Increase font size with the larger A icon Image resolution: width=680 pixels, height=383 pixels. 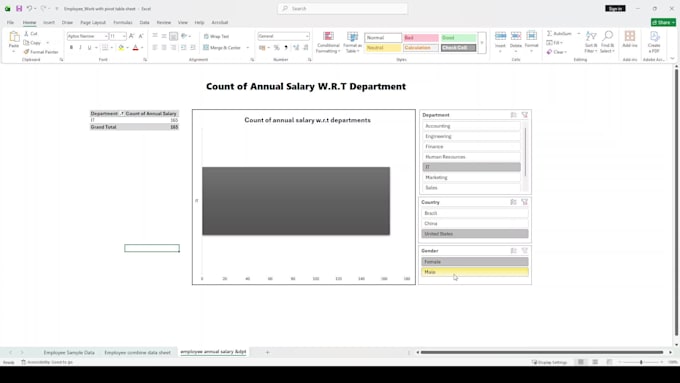pos(131,36)
